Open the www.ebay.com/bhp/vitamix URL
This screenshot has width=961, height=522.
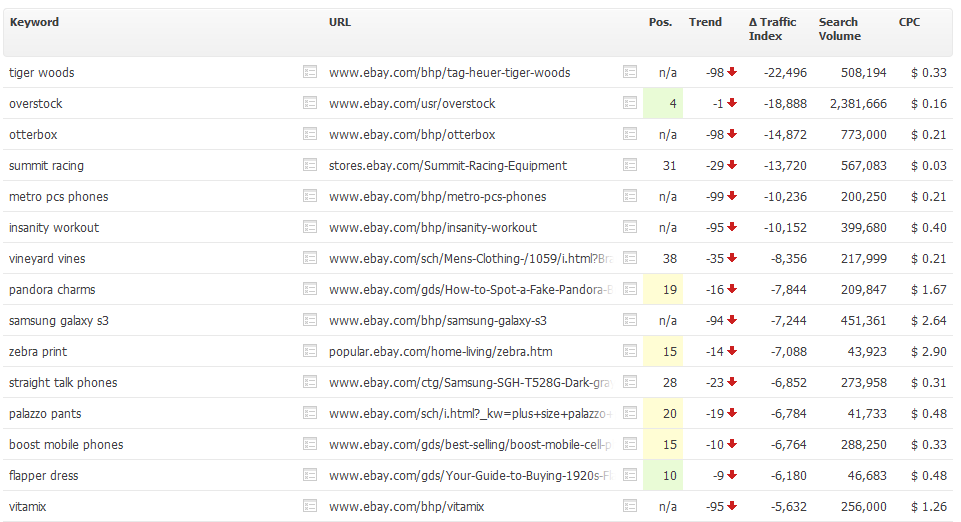pyautogui.click(x=406, y=507)
